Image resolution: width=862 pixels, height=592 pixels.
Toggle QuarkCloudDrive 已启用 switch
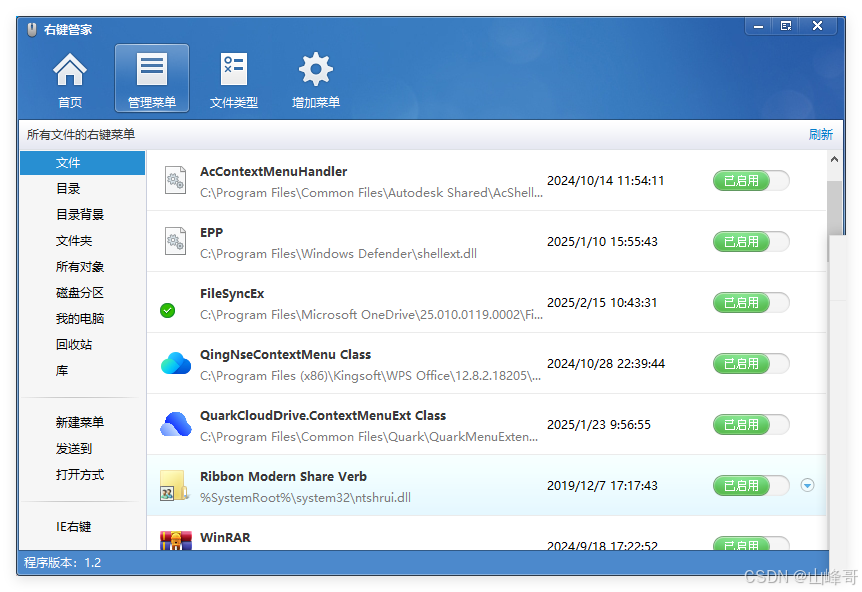pos(751,424)
